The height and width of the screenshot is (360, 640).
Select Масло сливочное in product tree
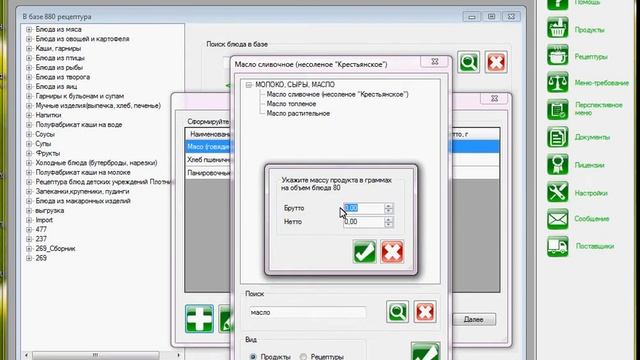[x=337, y=94]
